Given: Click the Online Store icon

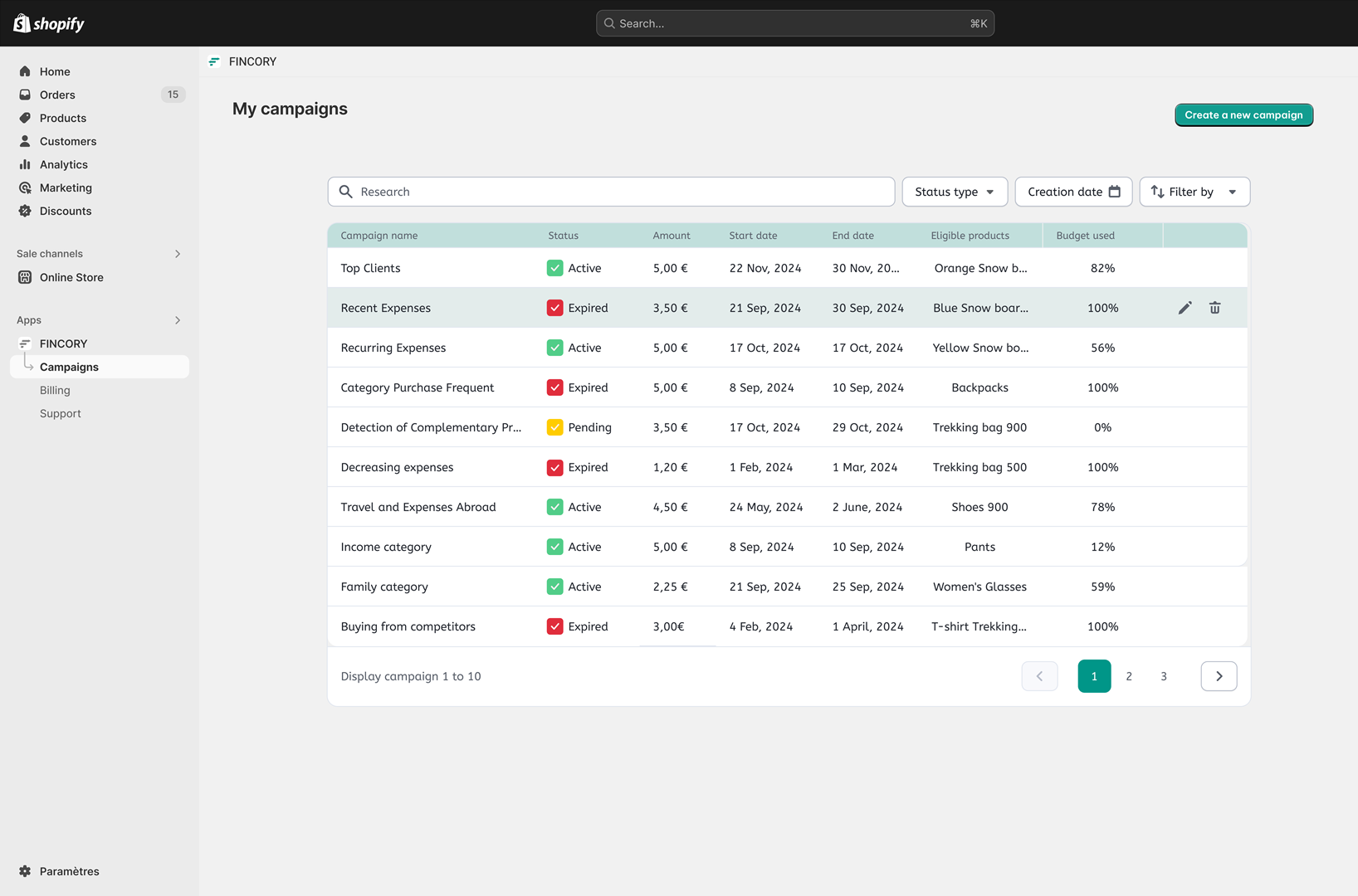Looking at the screenshot, I should [25, 277].
